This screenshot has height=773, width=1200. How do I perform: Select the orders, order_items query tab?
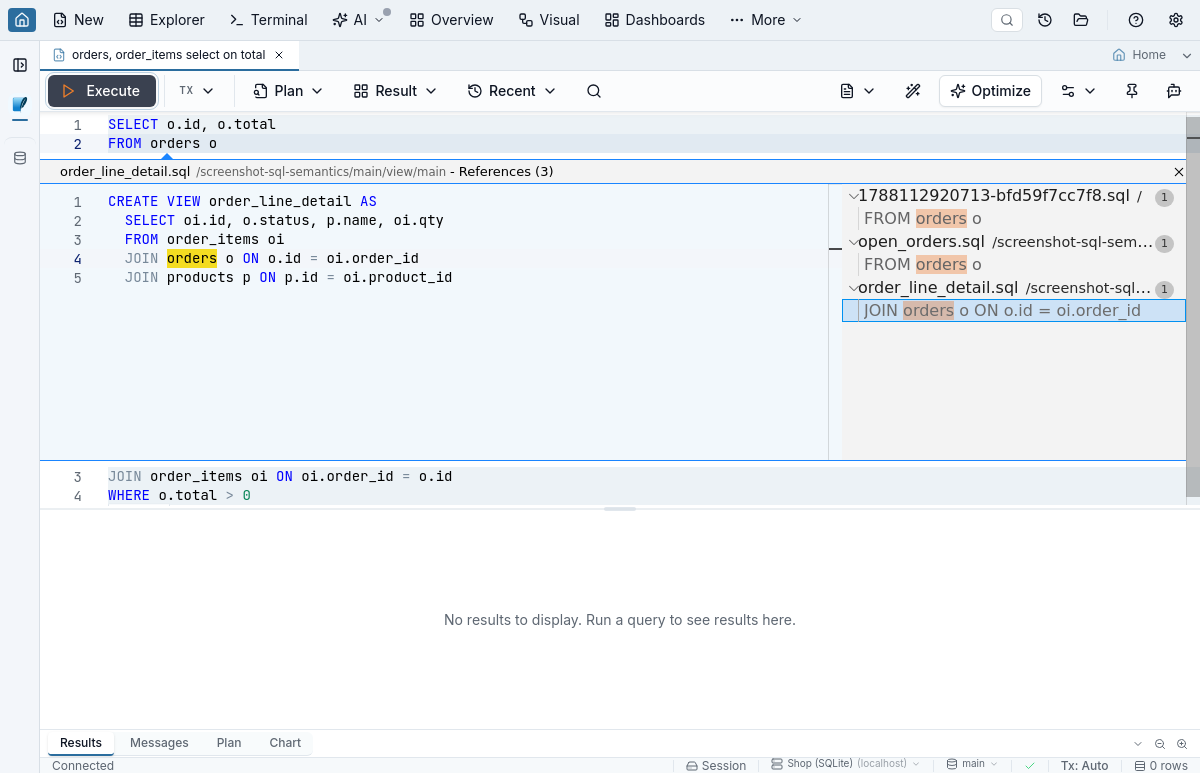pyautogui.click(x=168, y=55)
